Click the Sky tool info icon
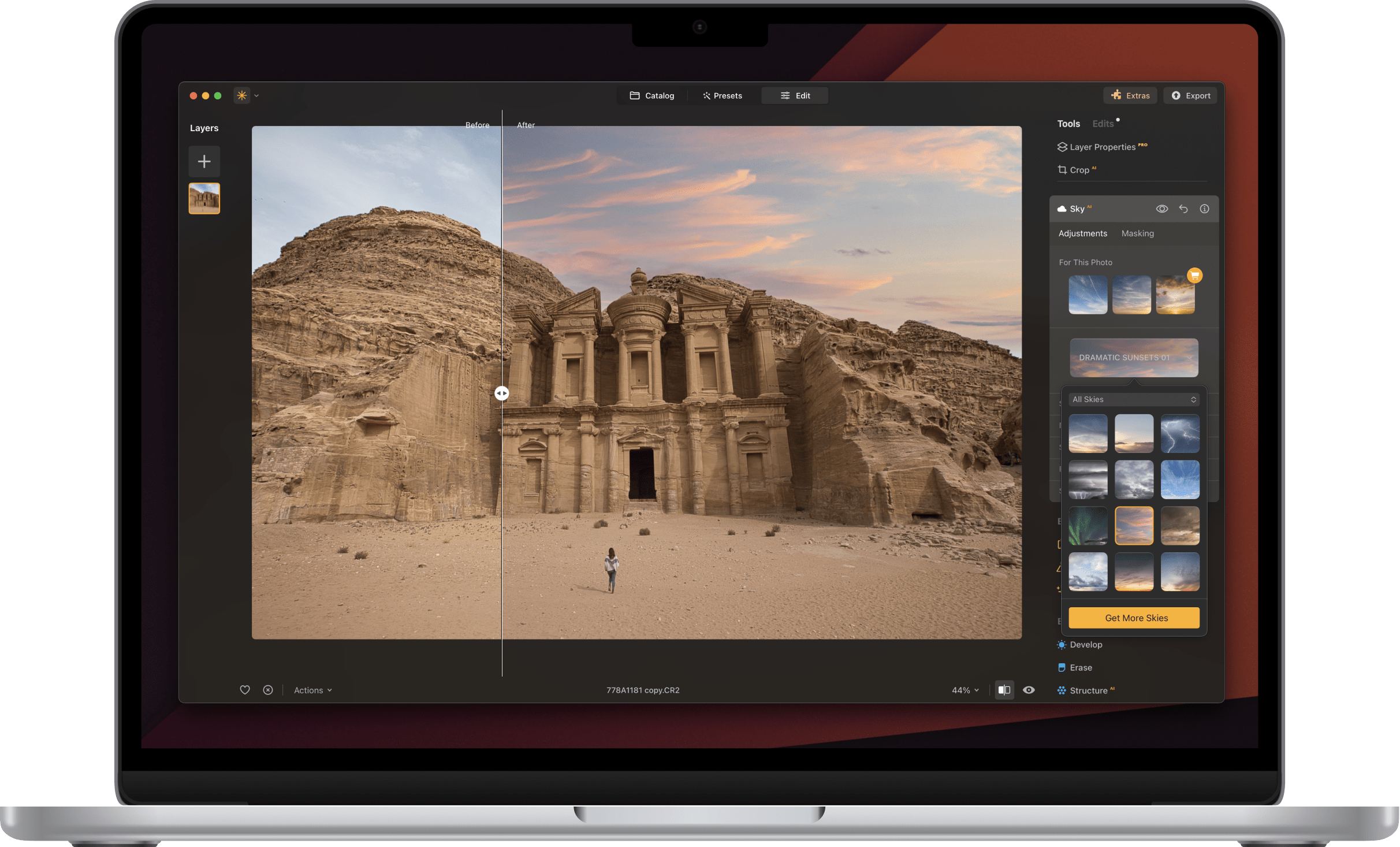 (1204, 209)
